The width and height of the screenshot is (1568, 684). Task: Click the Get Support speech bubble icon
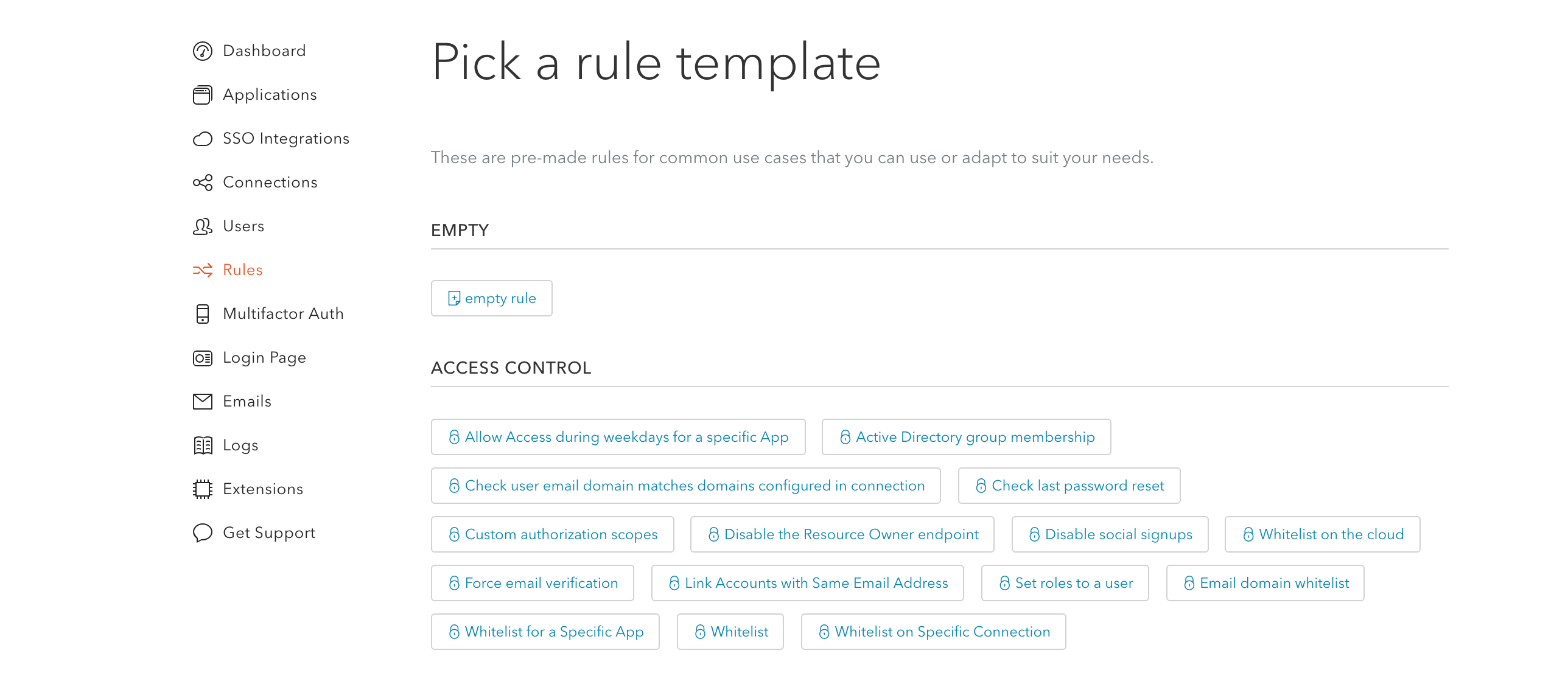point(202,533)
